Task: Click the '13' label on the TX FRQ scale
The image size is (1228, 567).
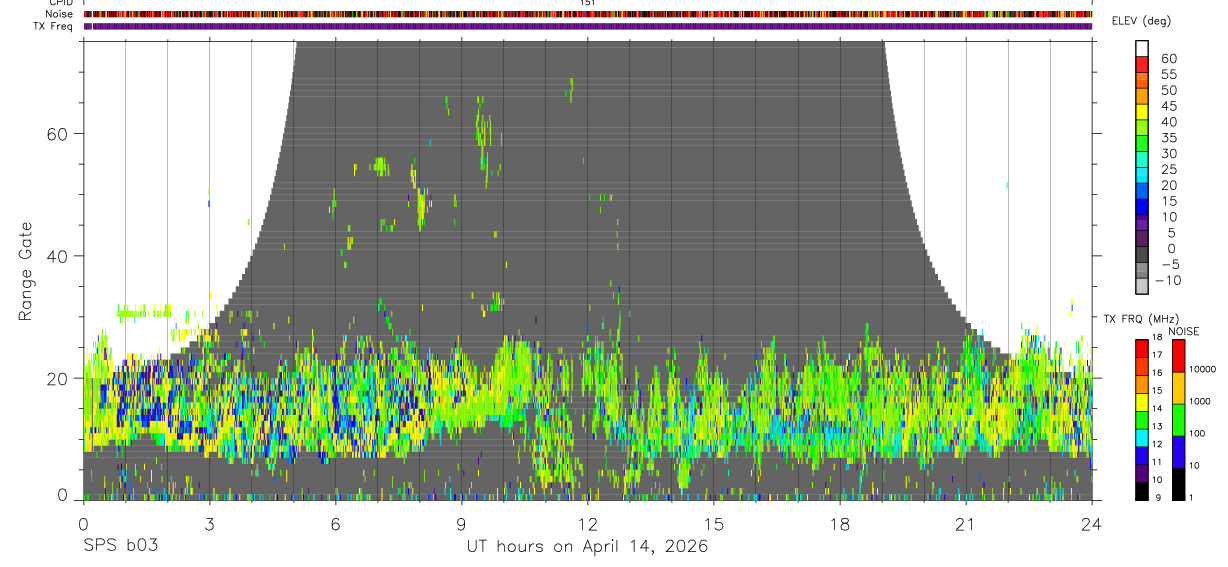Action: pyautogui.click(x=1157, y=427)
